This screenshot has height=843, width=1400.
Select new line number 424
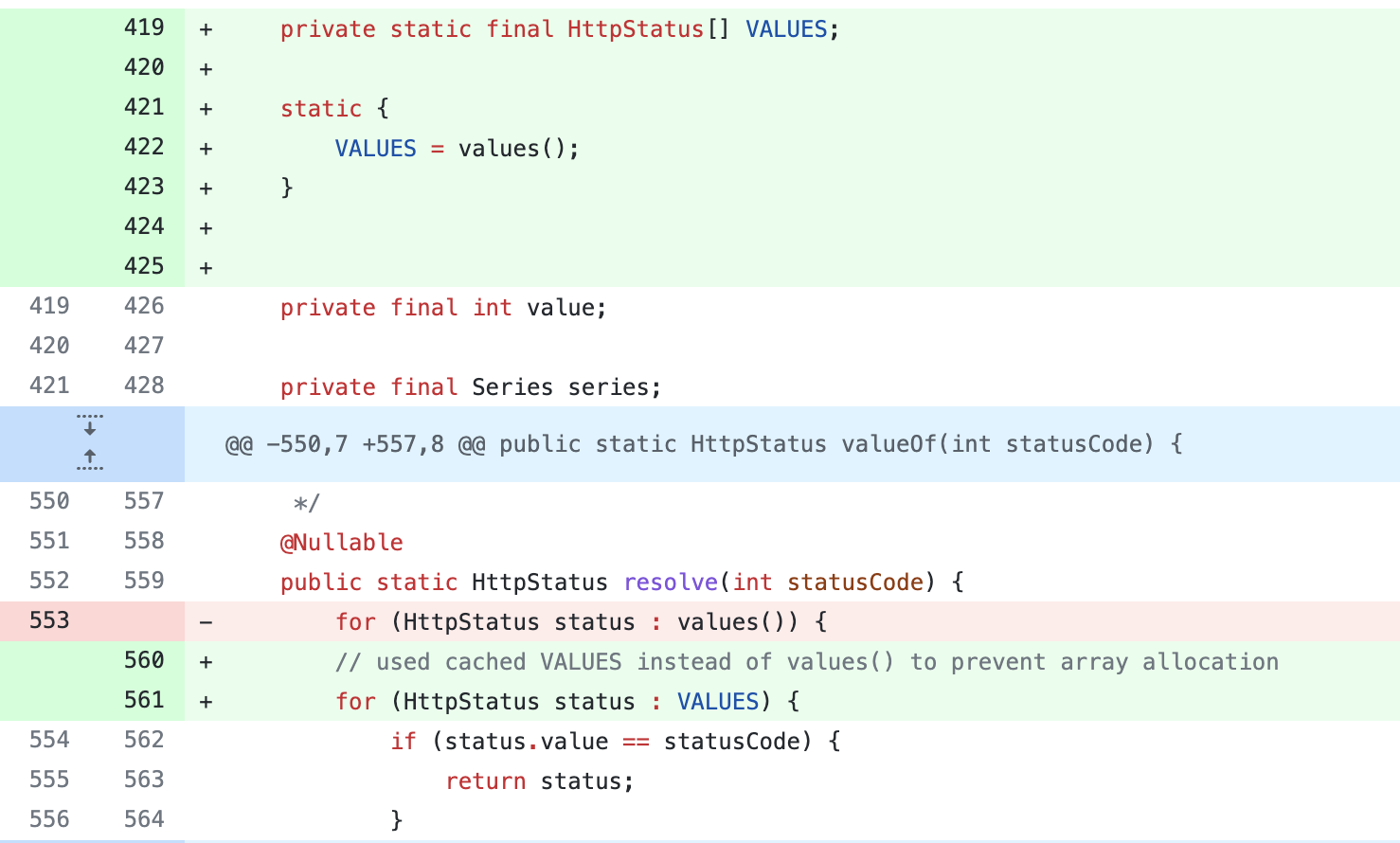click(x=144, y=226)
